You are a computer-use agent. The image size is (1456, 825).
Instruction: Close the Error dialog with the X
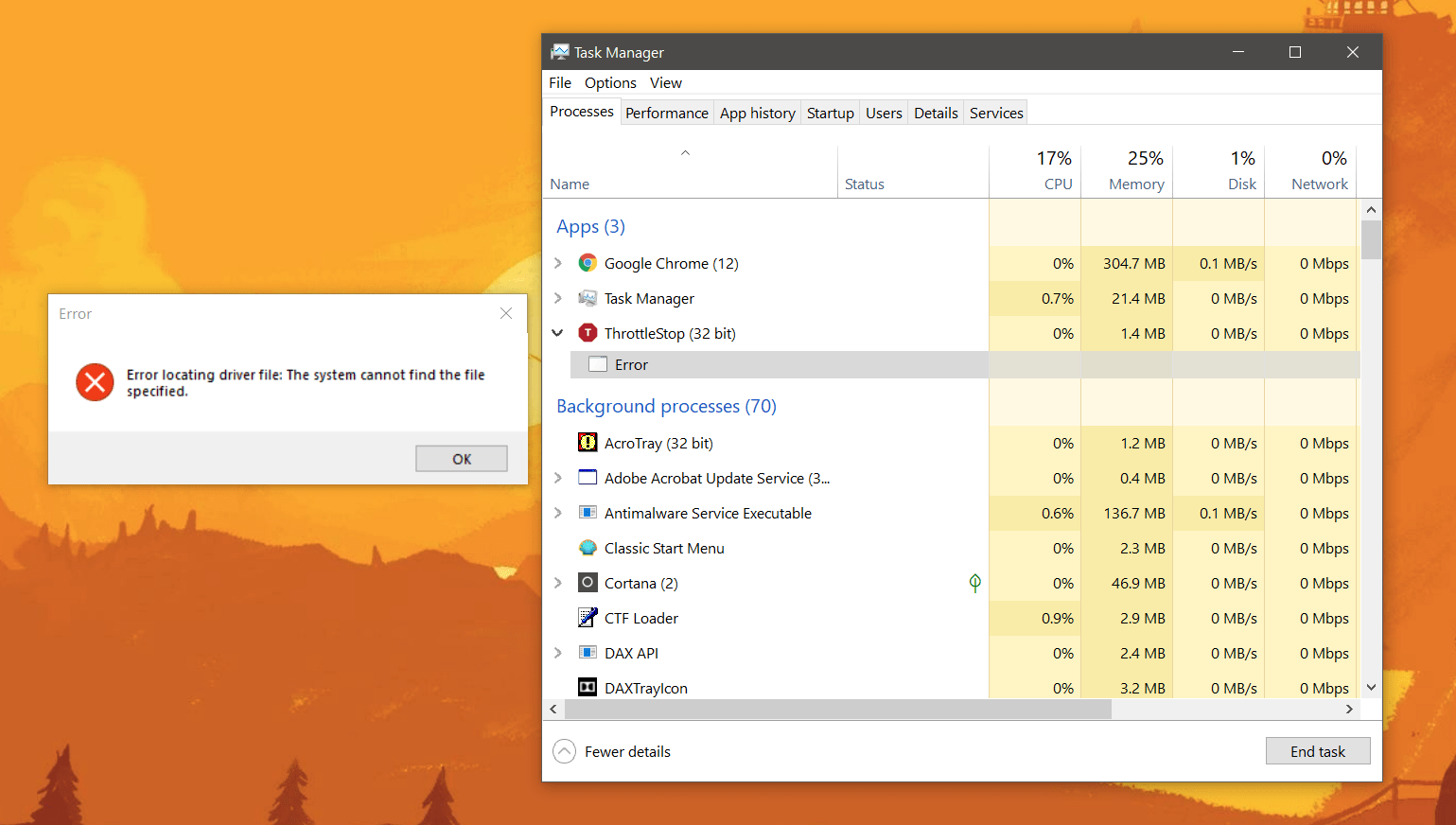[x=506, y=313]
